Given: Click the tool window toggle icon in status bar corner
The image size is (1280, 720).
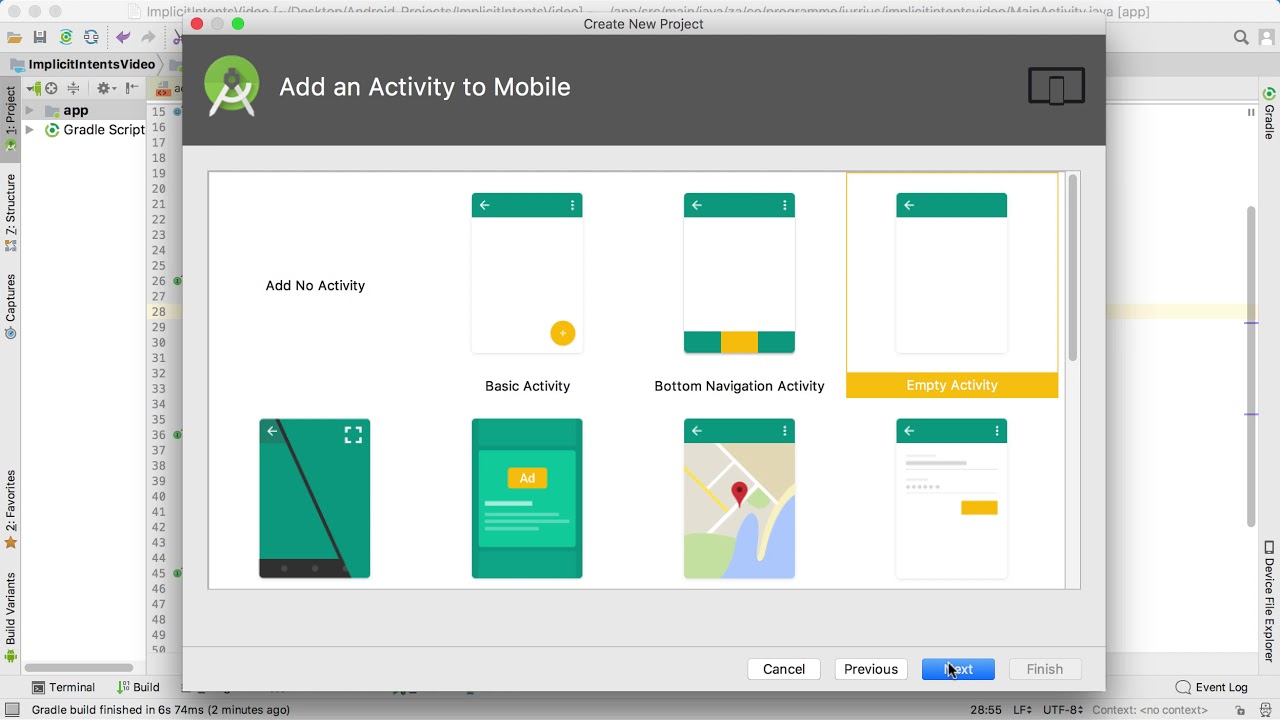Looking at the screenshot, I should tap(12, 710).
